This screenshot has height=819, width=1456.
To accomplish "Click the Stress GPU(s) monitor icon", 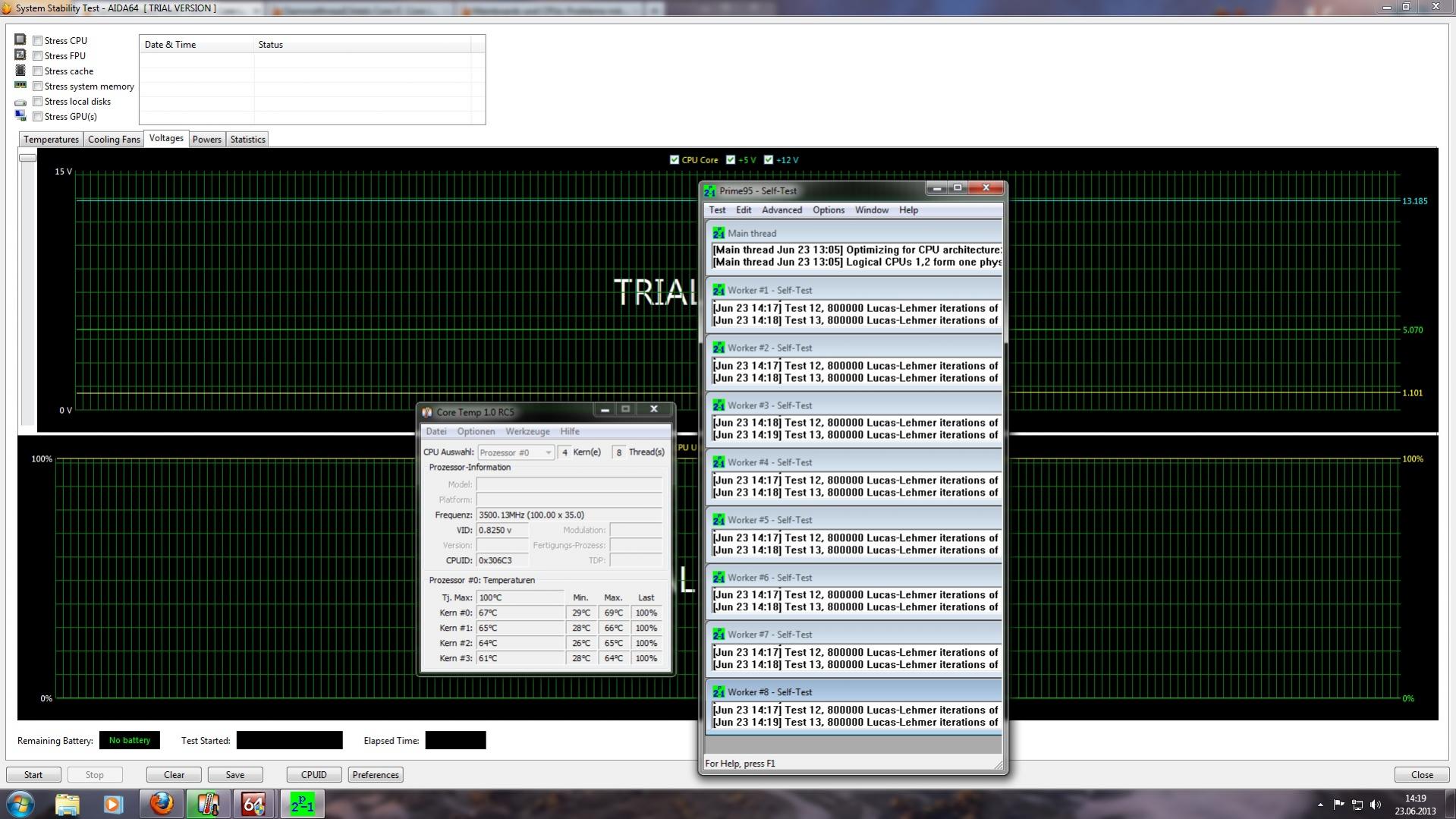I will pos(20,115).
